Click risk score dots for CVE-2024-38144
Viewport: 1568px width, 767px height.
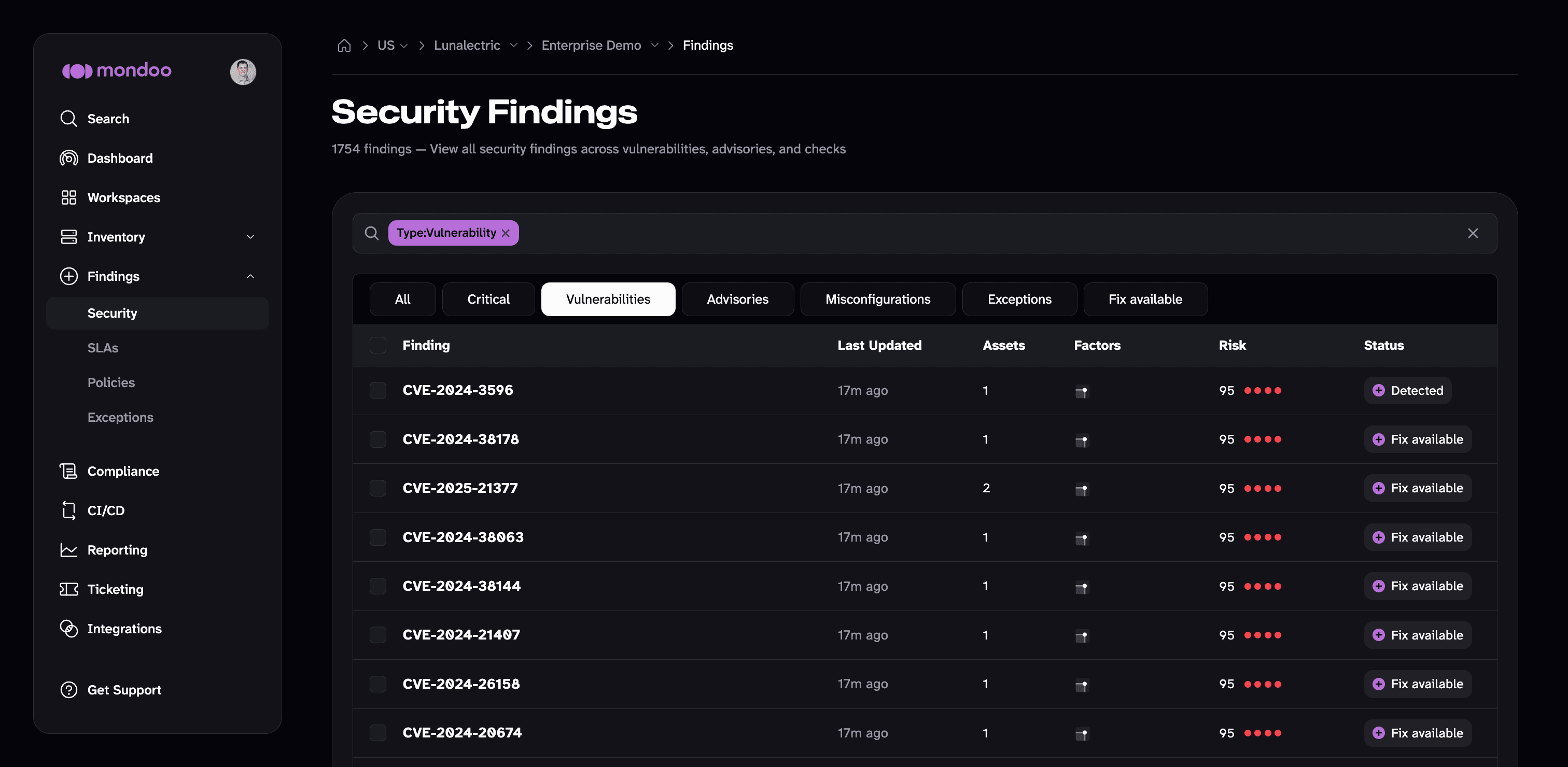pos(1263,586)
